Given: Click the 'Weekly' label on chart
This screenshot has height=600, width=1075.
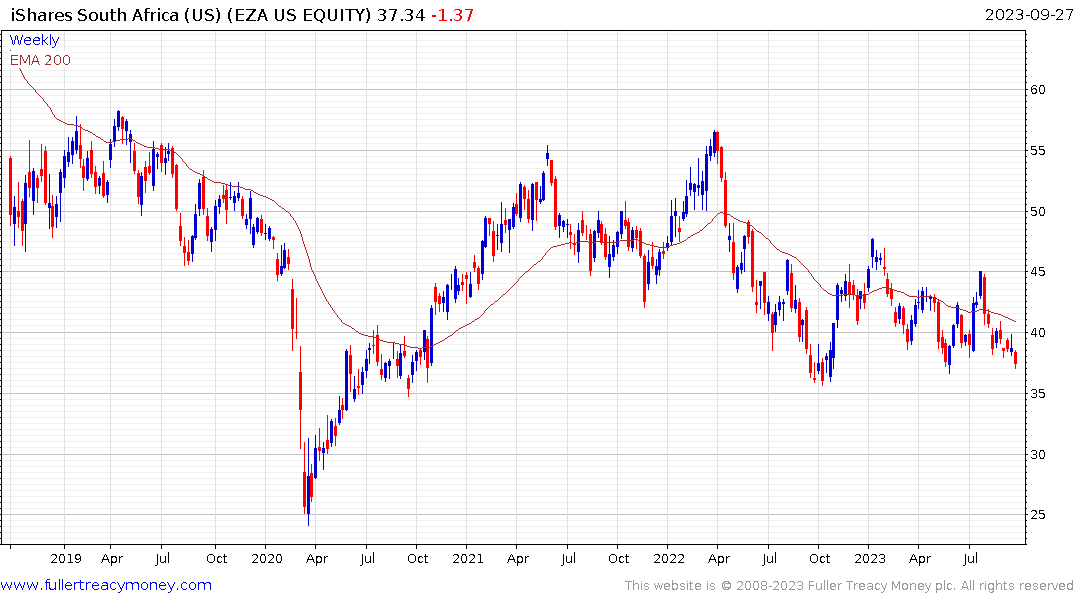Looking at the screenshot, I should pyautogui.click(x=34, y=40).
